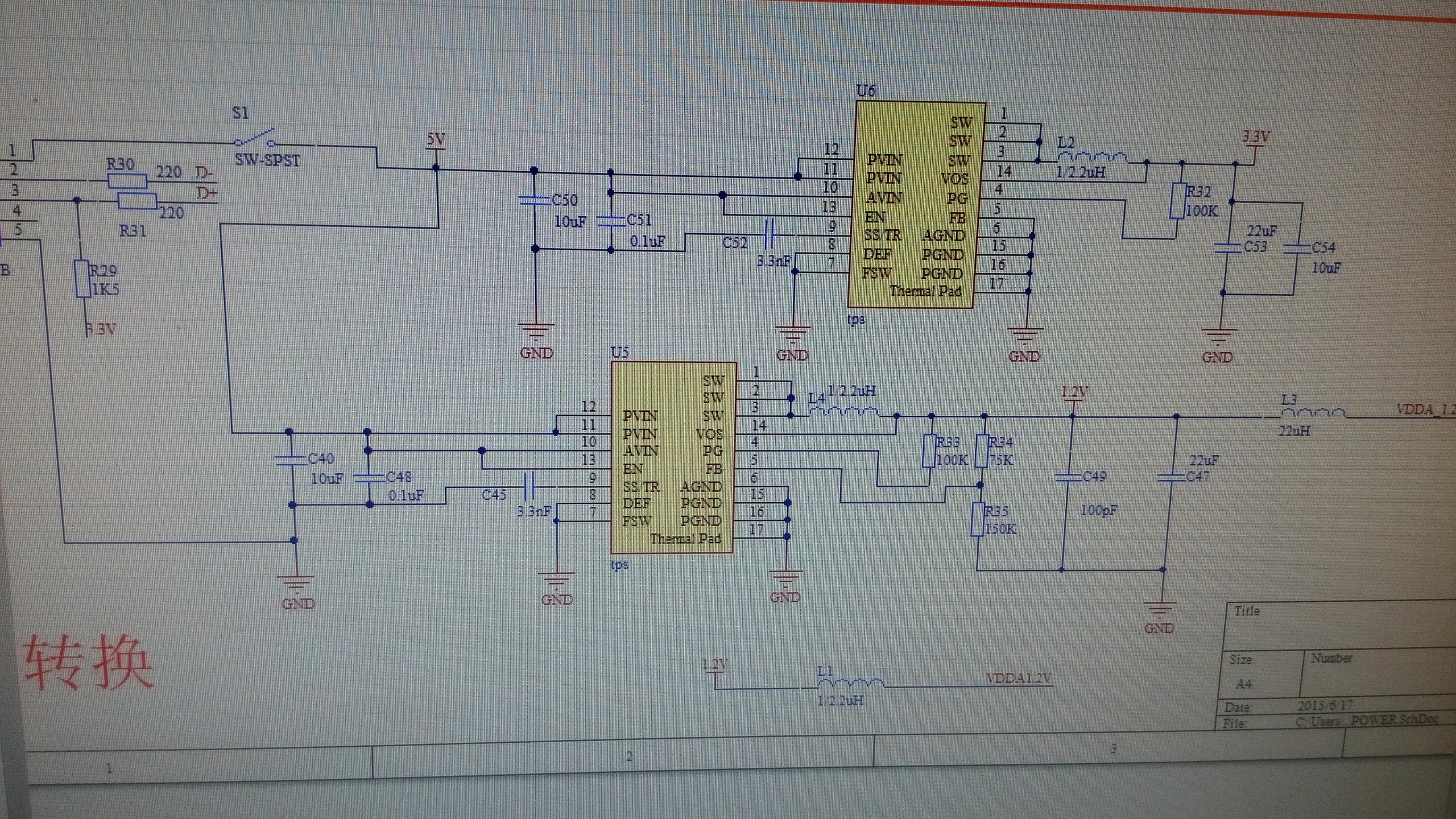The height and width of the screenshot is (819, 1456).
Task: Click capacitor C49 100pF symbol
Action: (1068, 477)
